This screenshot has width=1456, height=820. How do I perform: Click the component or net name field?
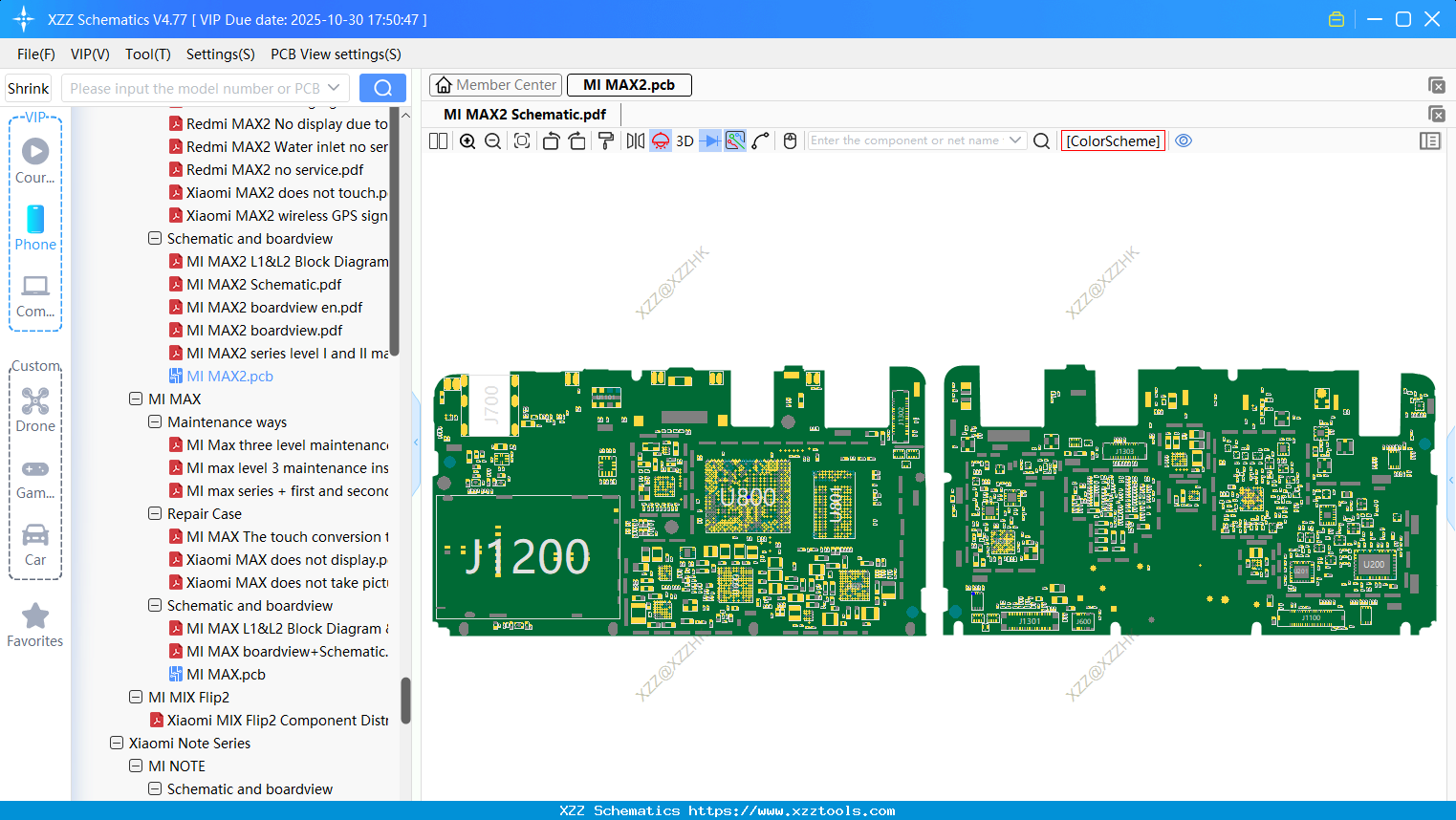click(903, 140)
